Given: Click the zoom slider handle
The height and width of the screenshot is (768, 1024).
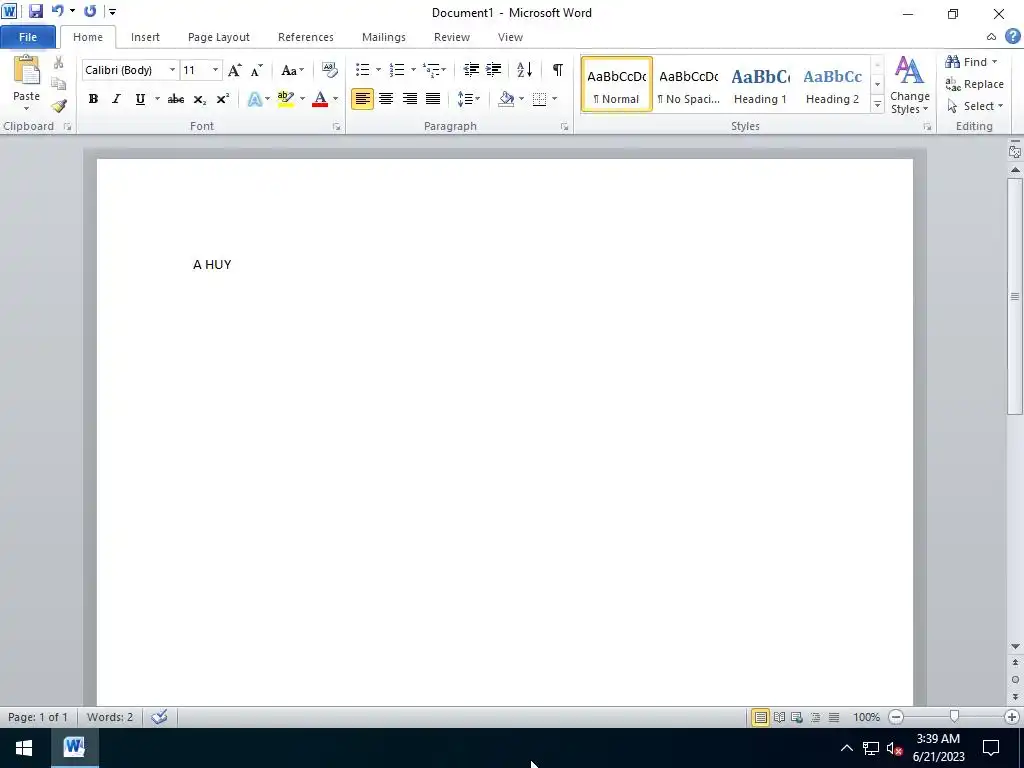Looking at the screenshot, I should click(x=954, y=717).
